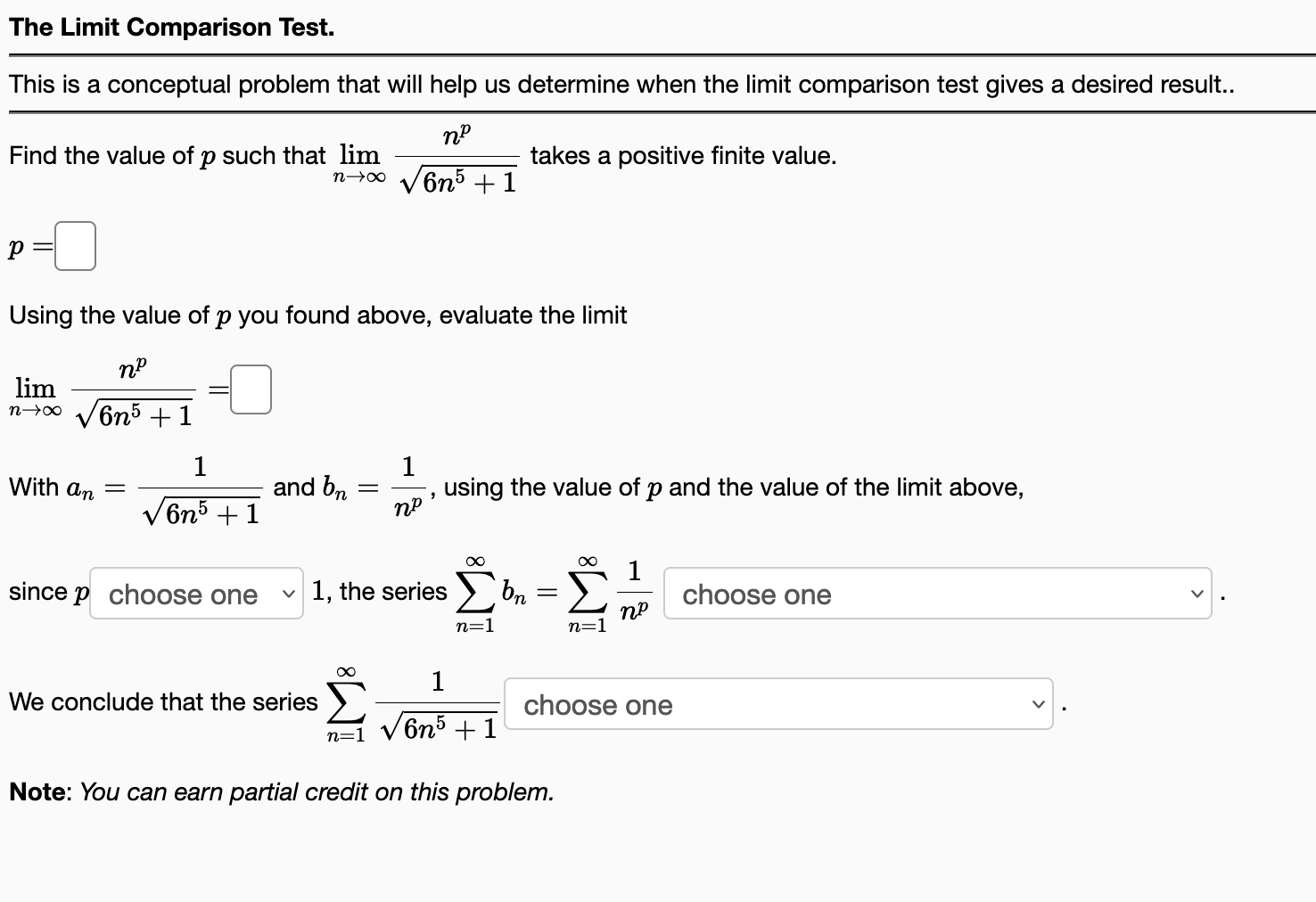Click the heading 'The Limit Comparison Test.'

click(x=168, y=27)
